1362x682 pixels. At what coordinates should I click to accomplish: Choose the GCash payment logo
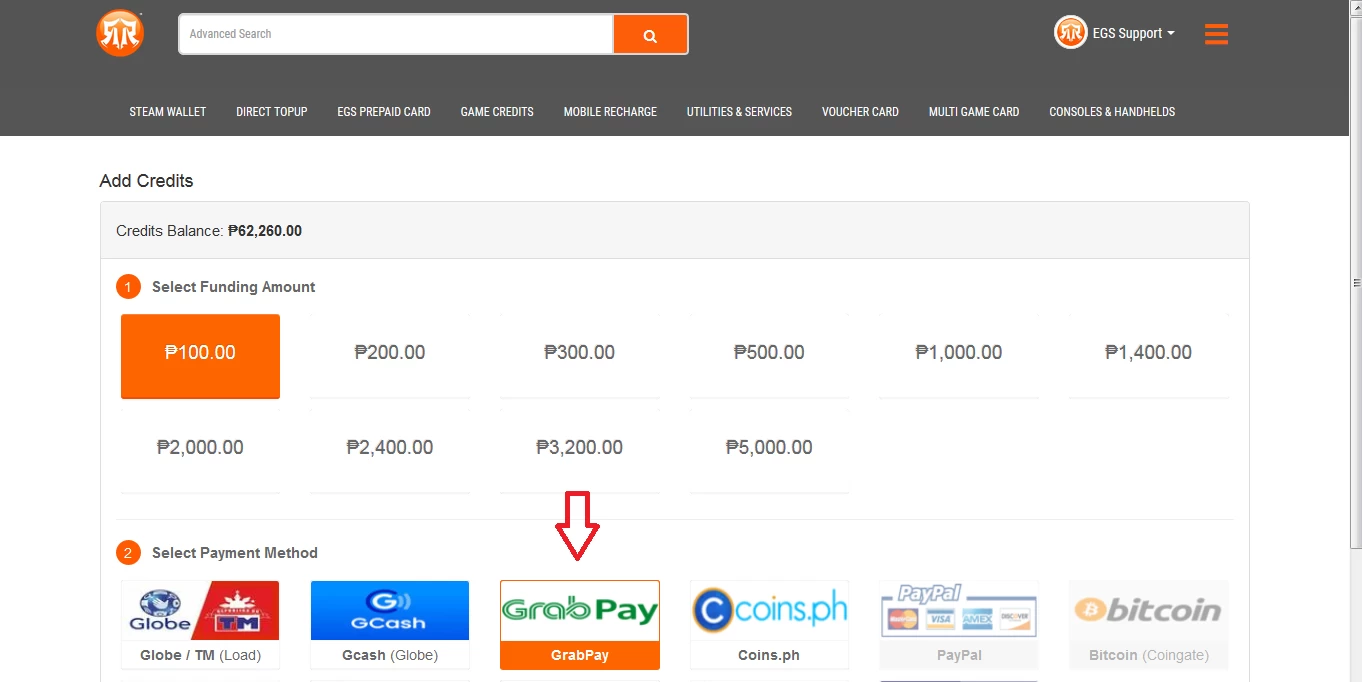[390, 610]
